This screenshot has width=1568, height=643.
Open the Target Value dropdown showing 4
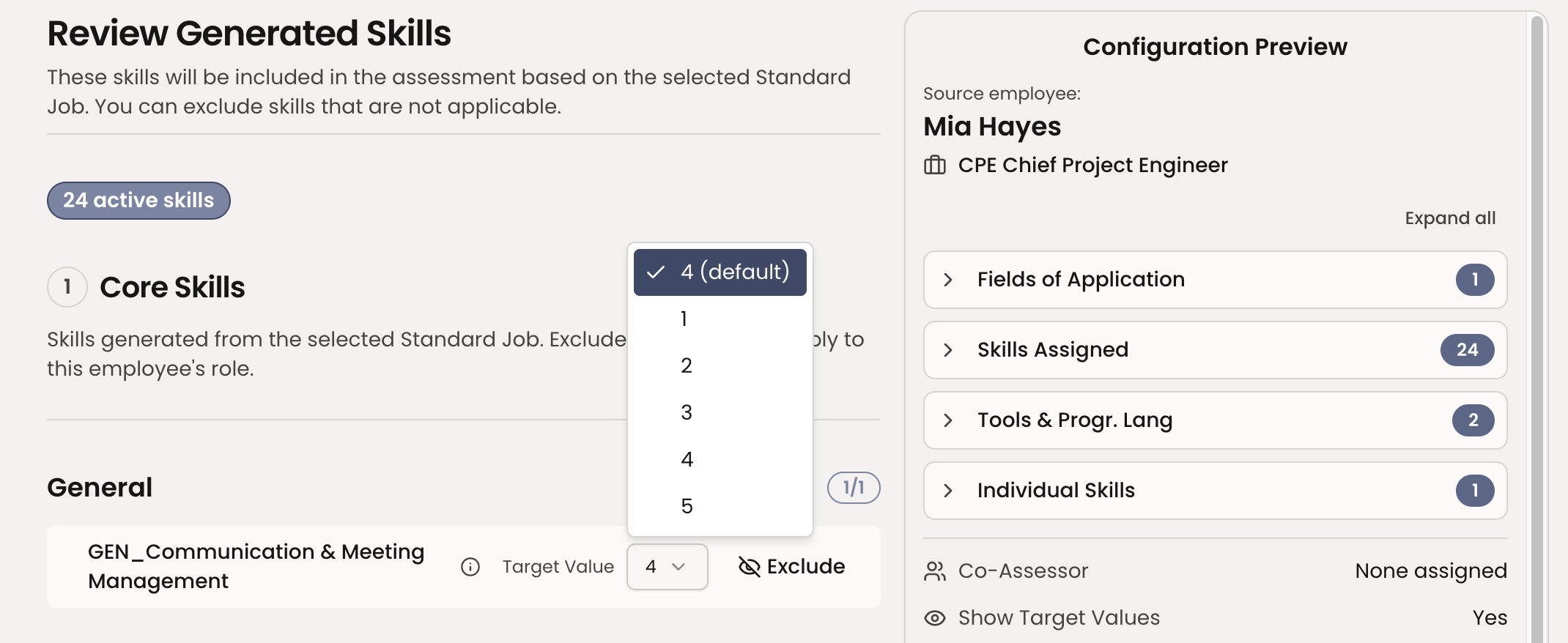point(667,567)
